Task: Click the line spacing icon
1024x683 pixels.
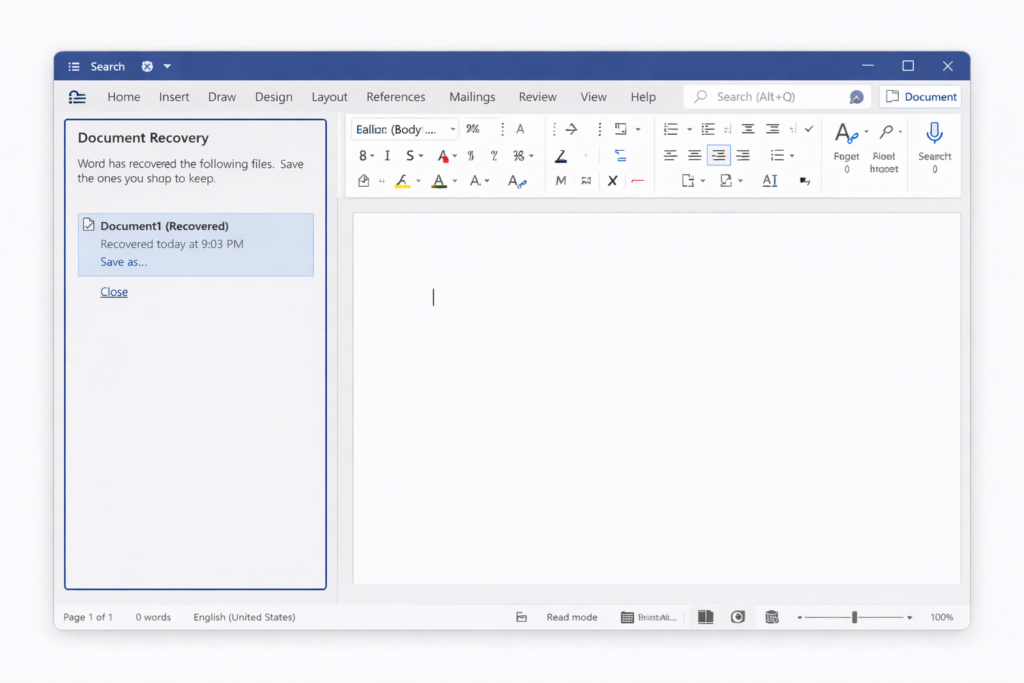Action: (x=776, y=155)
